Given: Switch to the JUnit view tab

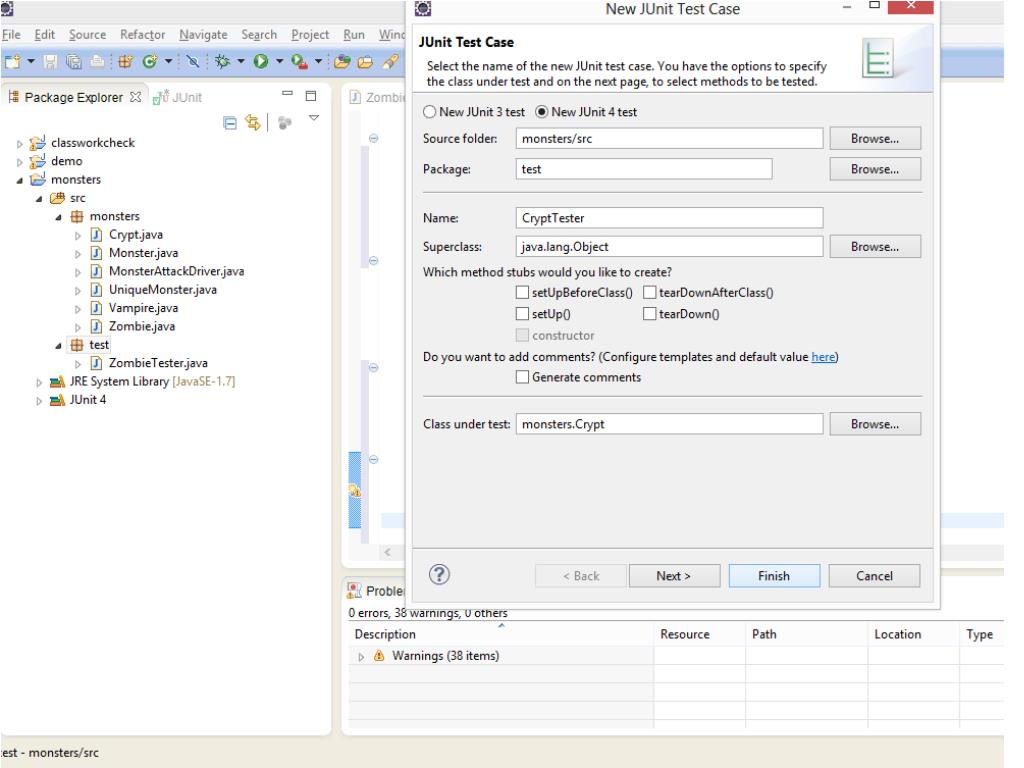Looking at the screenshot, I should click(x=178, y=97).
